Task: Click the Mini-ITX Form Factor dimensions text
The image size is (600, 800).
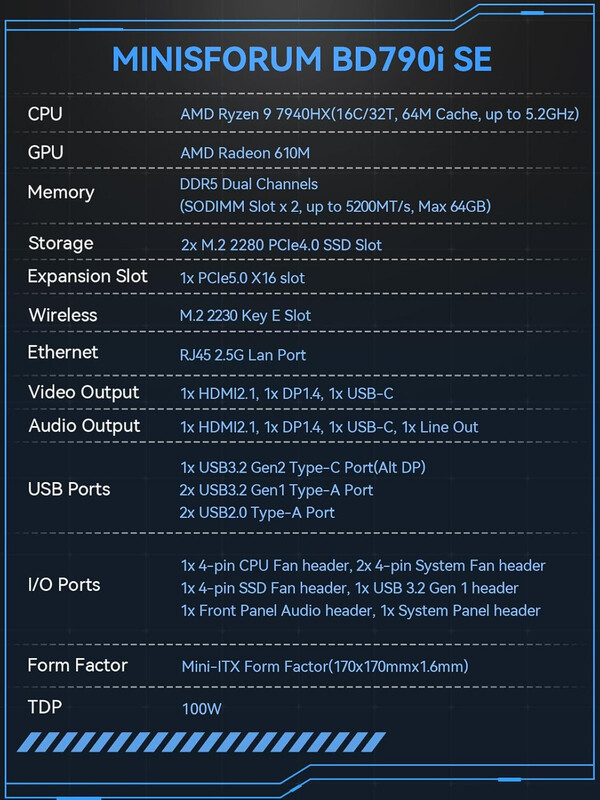Action: [x=325, y=666]
